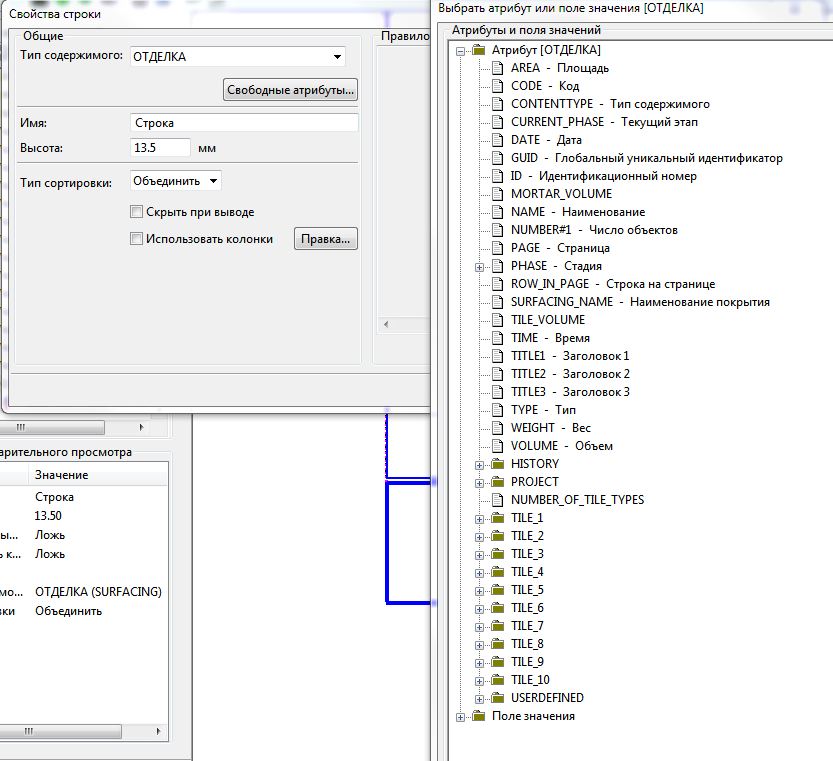Expand the TILE_5 folder node
Screen dimensions: 833x761
point(479,591)
